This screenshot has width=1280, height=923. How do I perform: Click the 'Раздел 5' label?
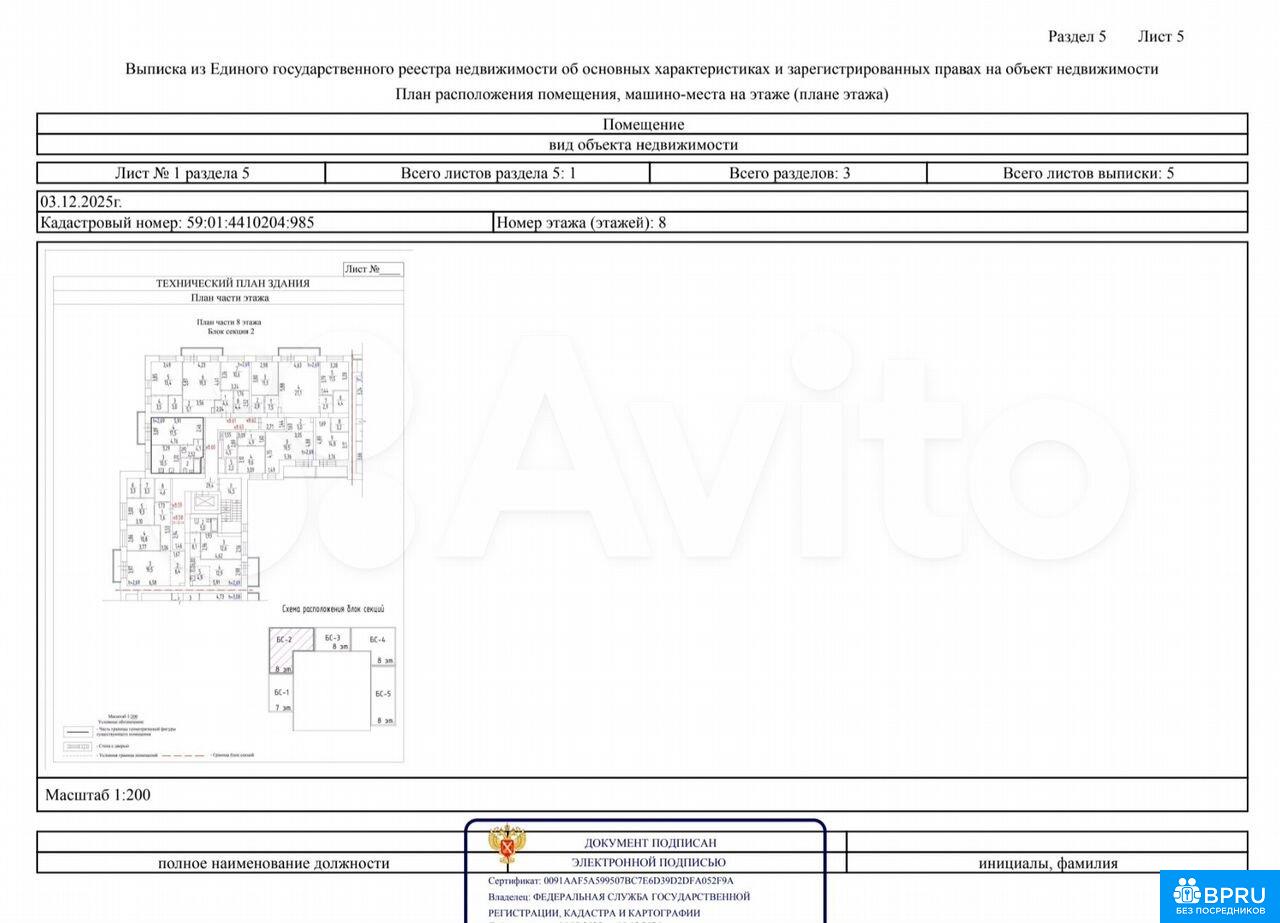point(1077,37)
